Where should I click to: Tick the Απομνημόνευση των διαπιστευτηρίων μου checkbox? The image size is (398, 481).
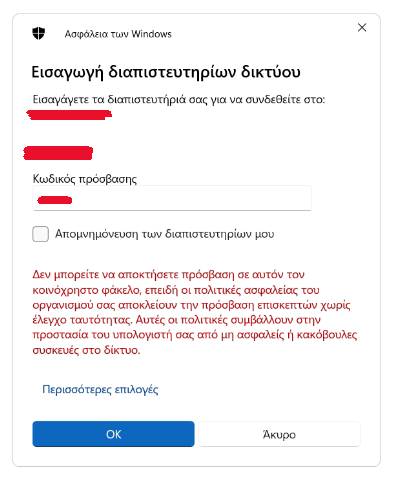(x=40, y=234)
